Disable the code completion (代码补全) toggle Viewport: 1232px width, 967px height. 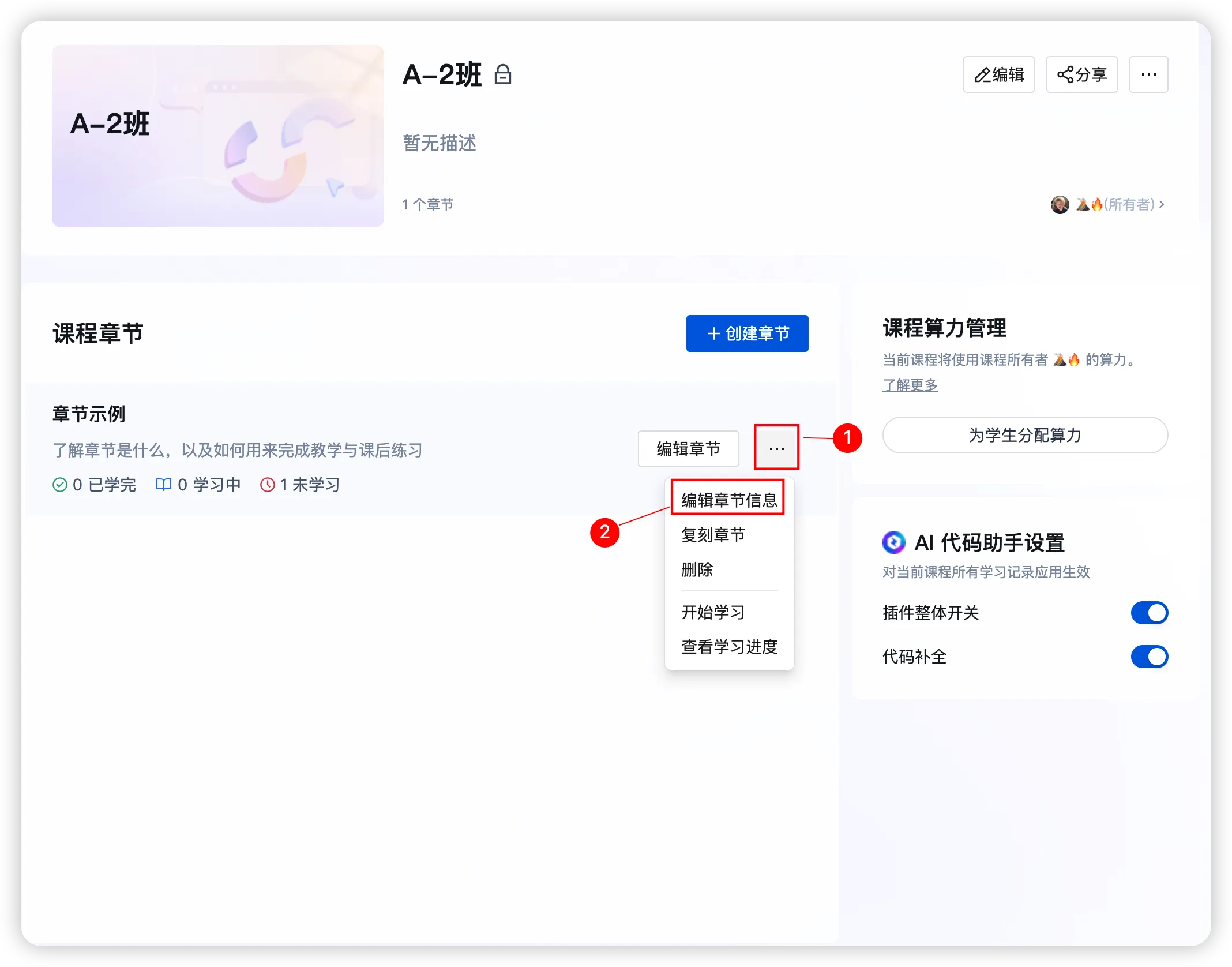1149,657
